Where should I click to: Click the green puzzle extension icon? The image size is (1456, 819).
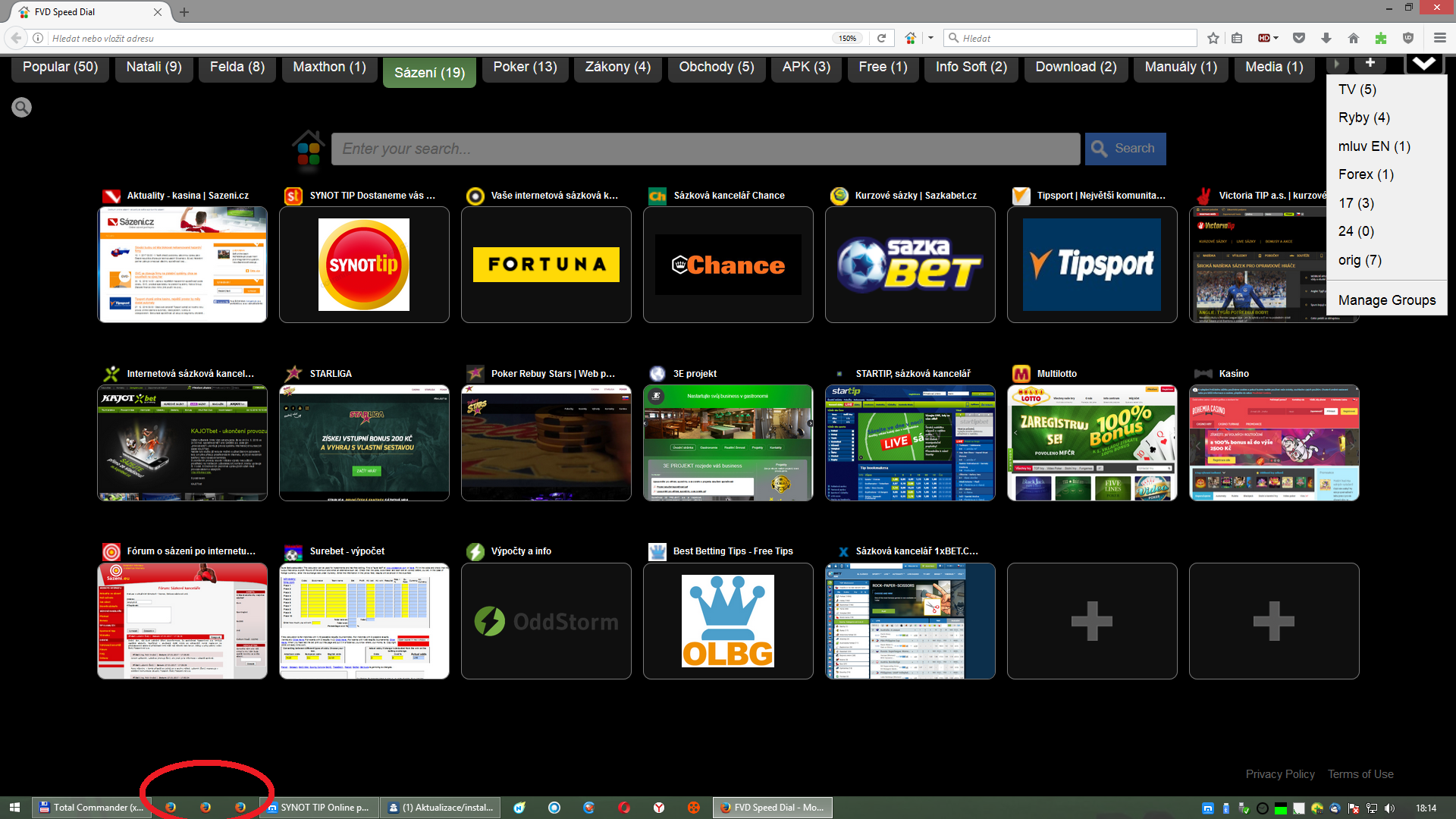pos(1381,38)
